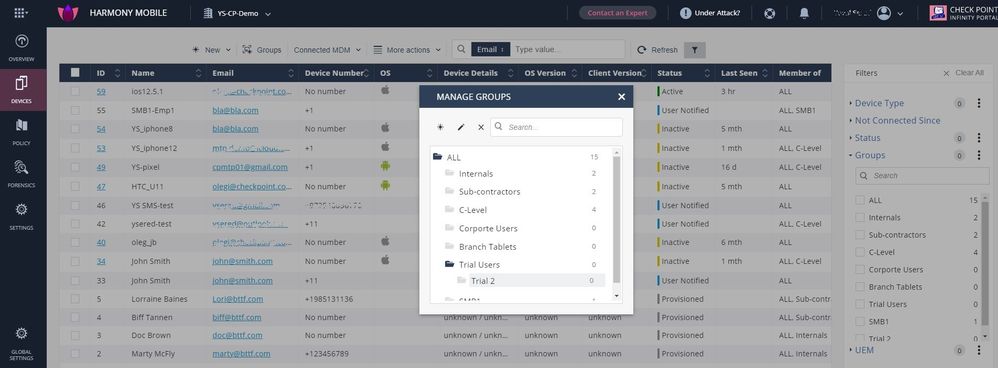Viewport: 998px width, 368px height.
Task: Open Device Type filter options menu
Action: pos(979,103)
